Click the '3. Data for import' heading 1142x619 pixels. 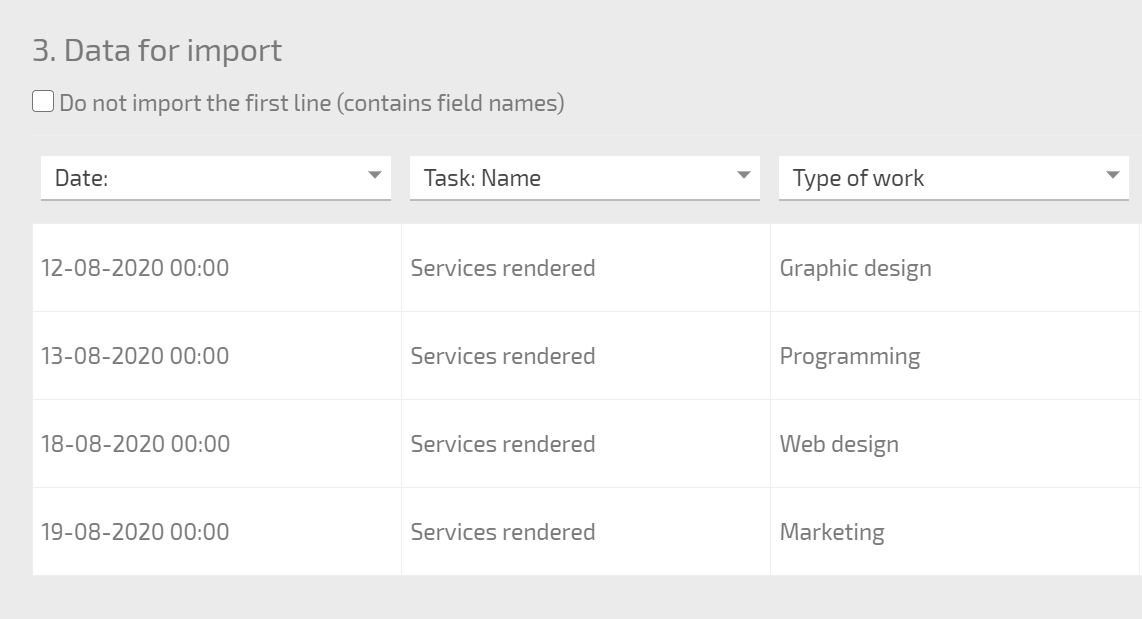click(x=157, y=50)
